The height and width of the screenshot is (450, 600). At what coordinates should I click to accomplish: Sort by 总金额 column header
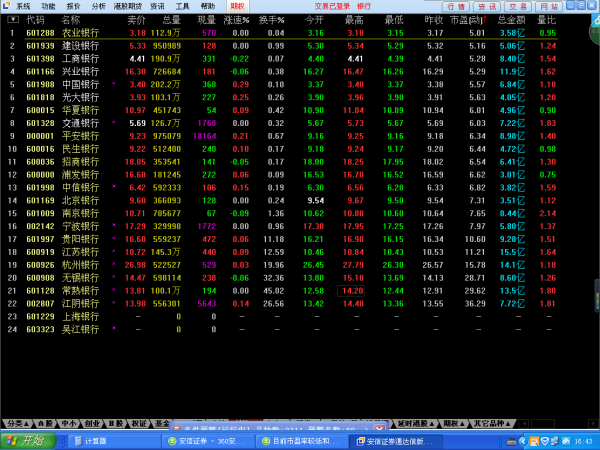(511, 20)
